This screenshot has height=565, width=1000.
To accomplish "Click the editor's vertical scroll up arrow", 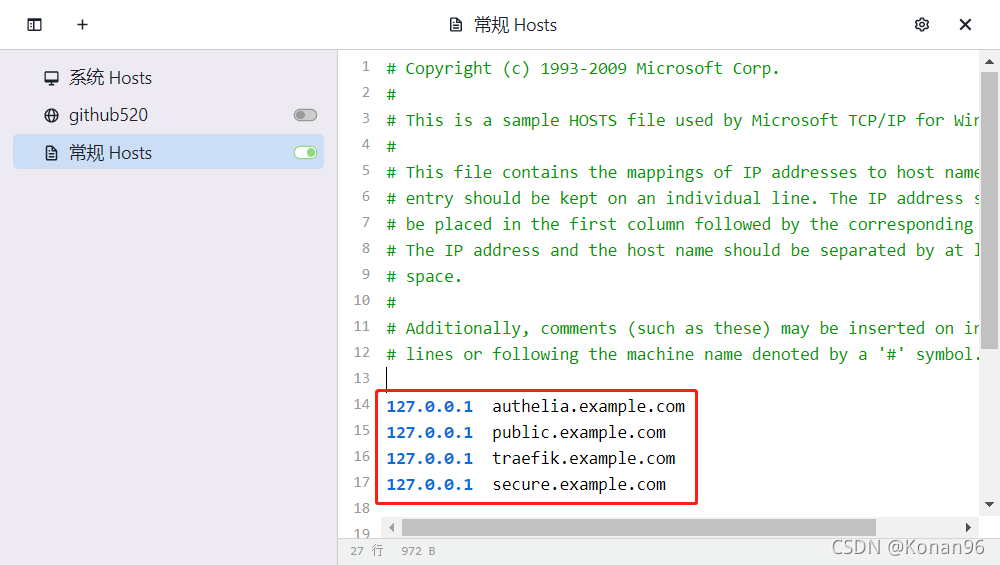I will pos(989,62).
